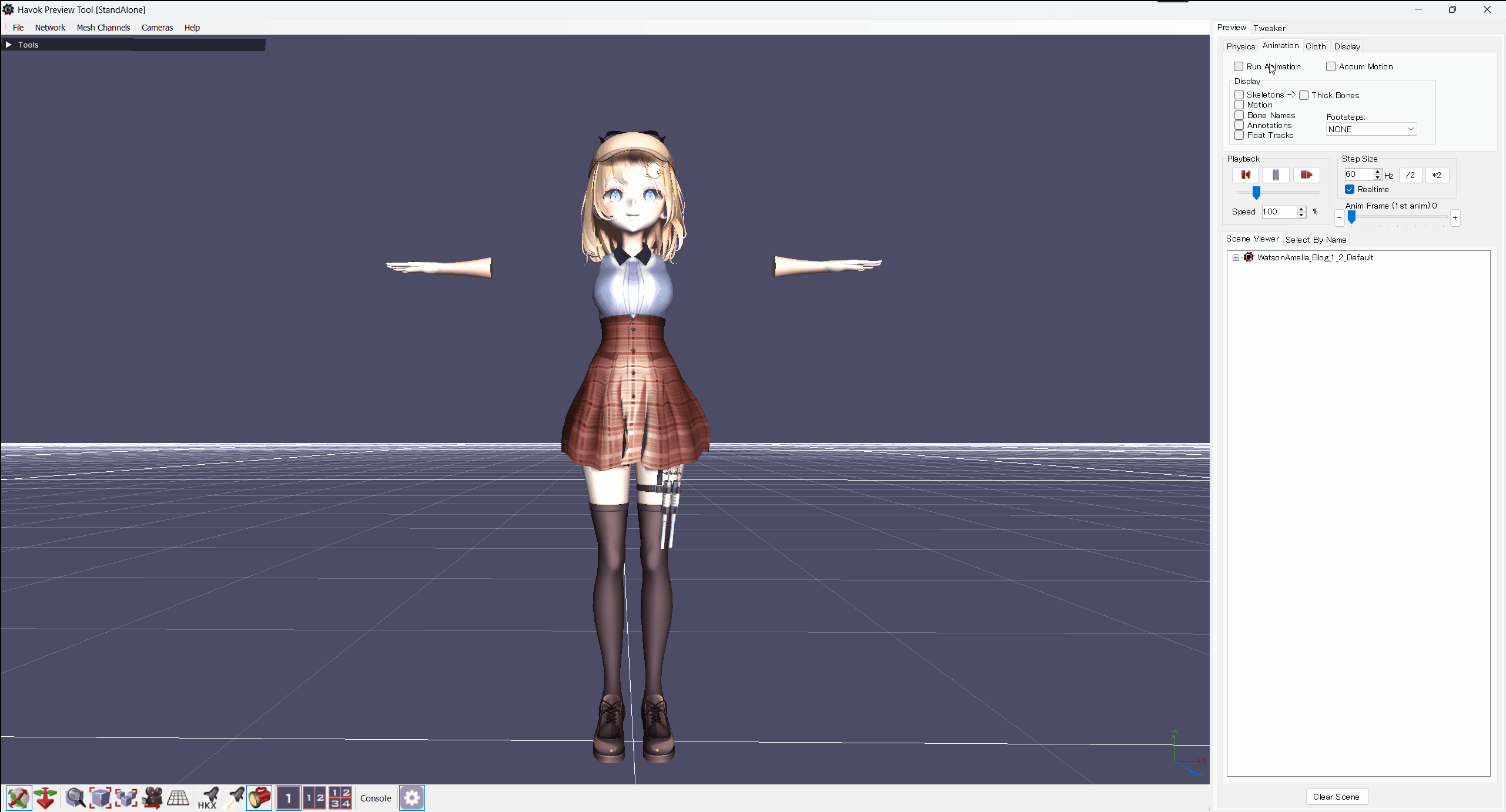Open the File menu

pos(18,28)
